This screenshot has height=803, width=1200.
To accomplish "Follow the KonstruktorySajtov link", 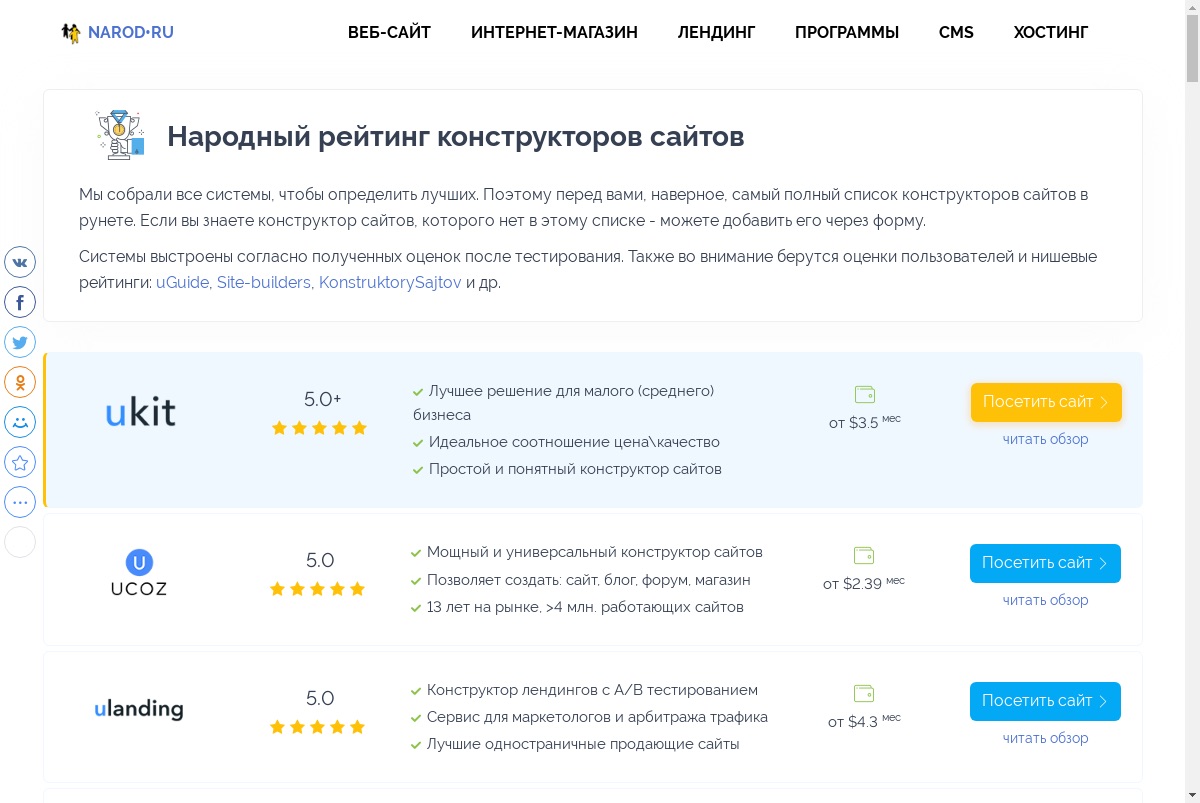I will pyautogui.click(x=390, y=282).
